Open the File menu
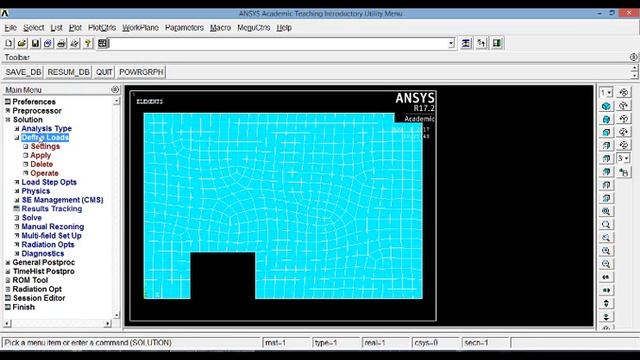640x360 pixels. (11, 28)
